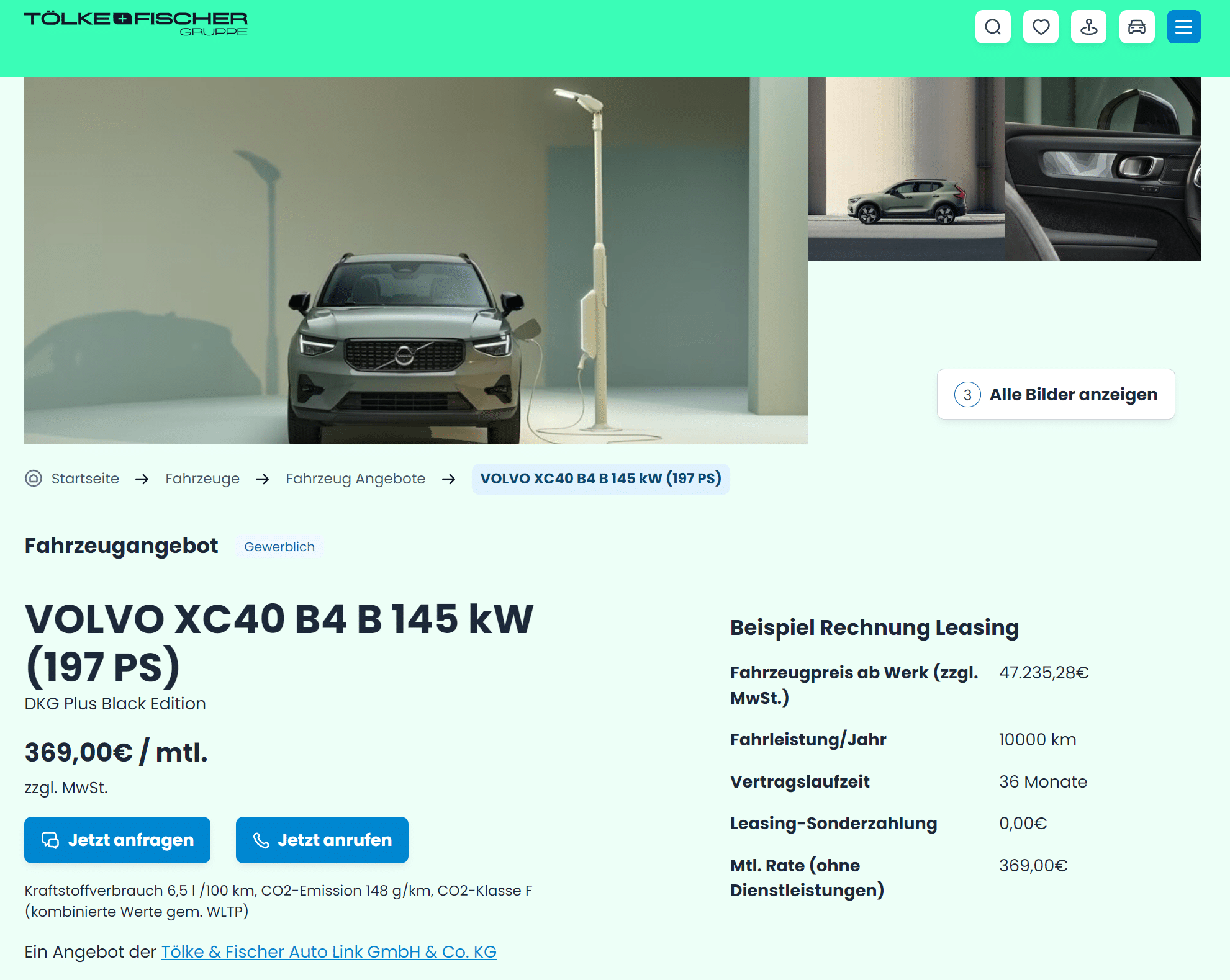Open the side-view Volvo thumbnail
This screenshot has width=1230, height=980.
pyautogui.click(x=907, y=169)
